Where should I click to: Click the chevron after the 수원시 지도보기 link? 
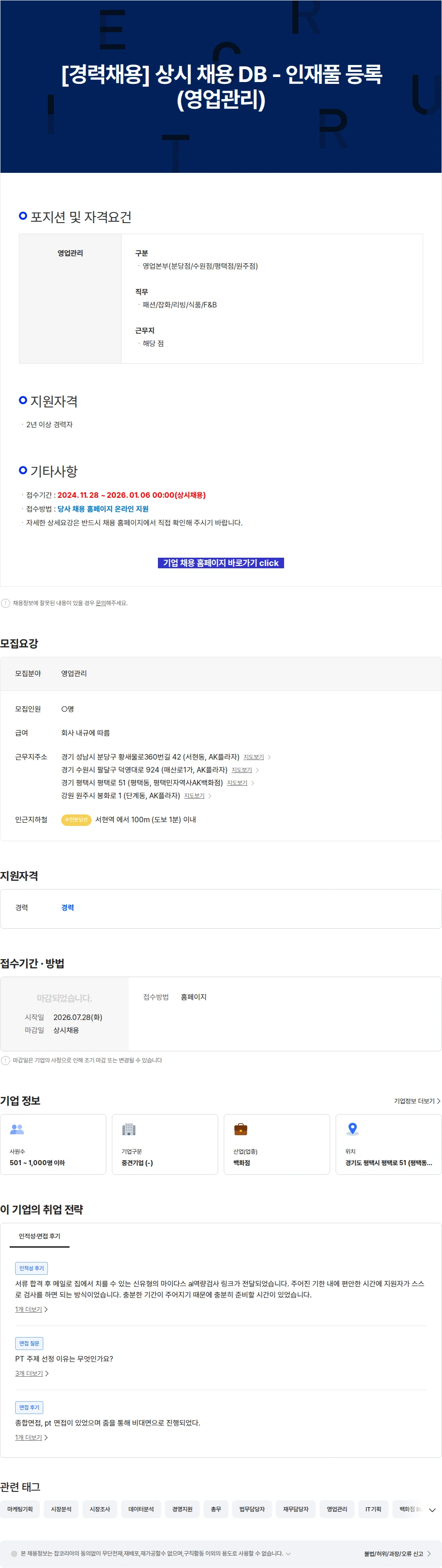click(257, 770)
